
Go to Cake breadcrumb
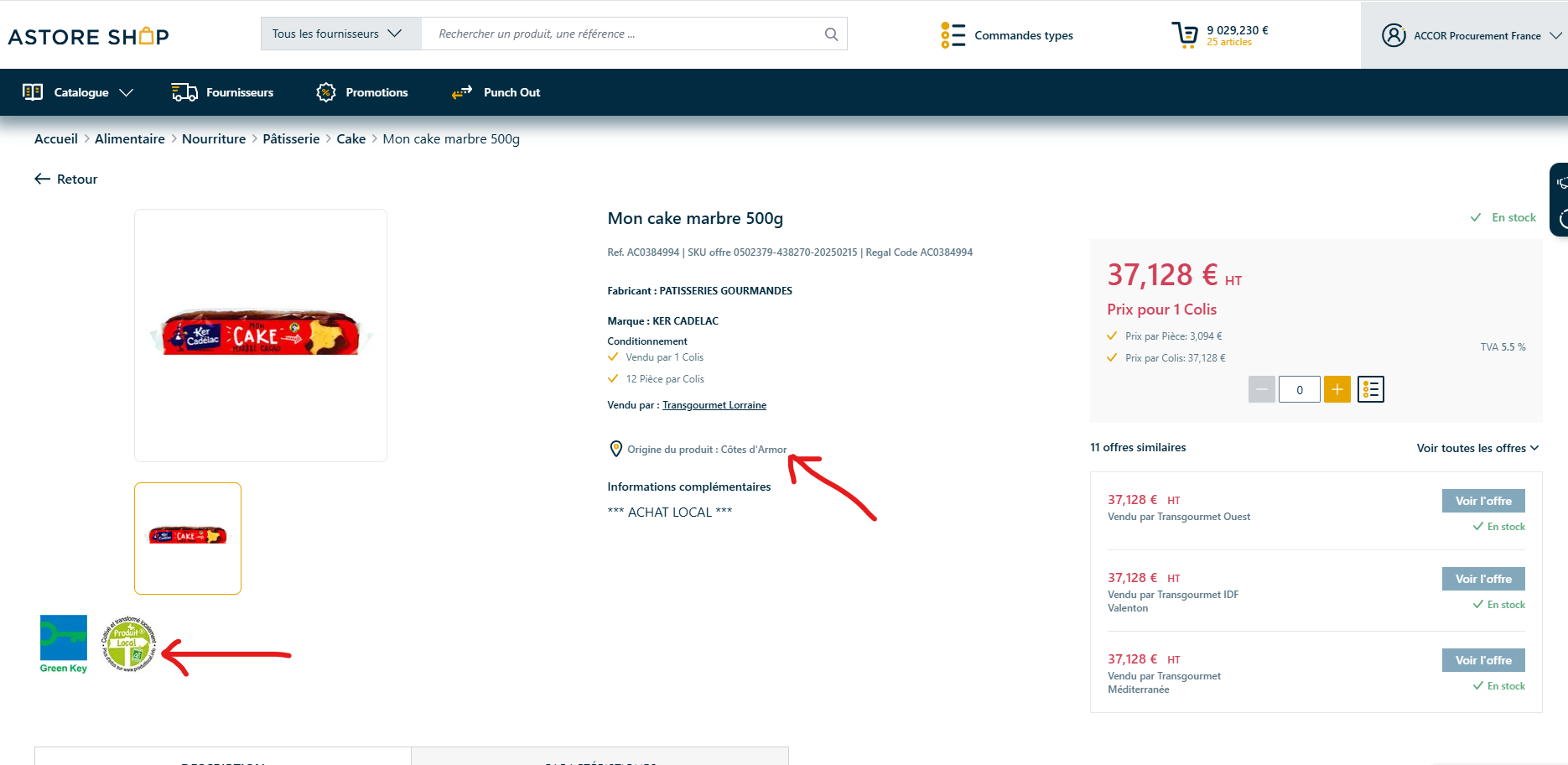pos(351,138)
